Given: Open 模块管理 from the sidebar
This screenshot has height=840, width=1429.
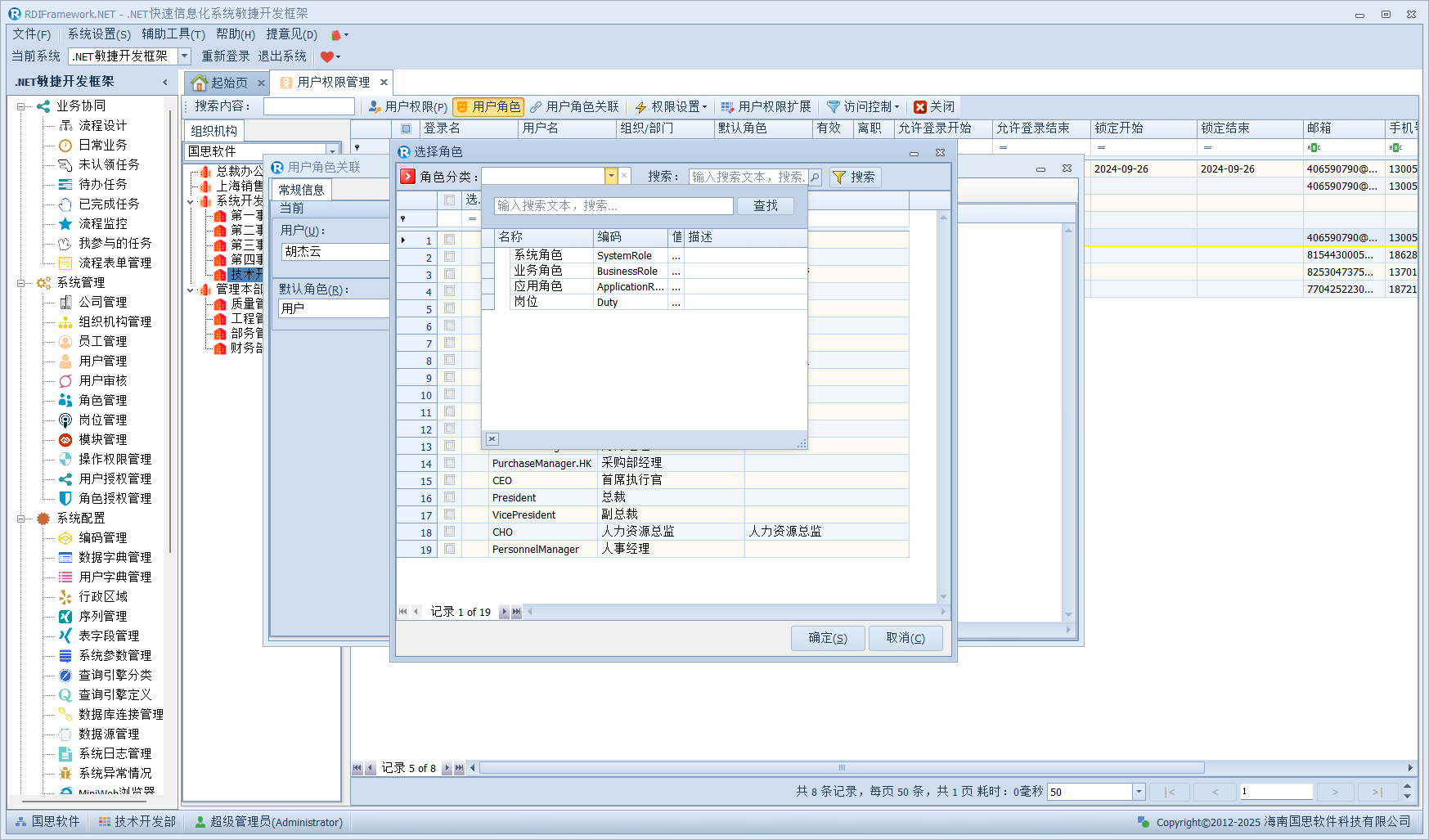Looking at the screenshot, I should 102,439.
